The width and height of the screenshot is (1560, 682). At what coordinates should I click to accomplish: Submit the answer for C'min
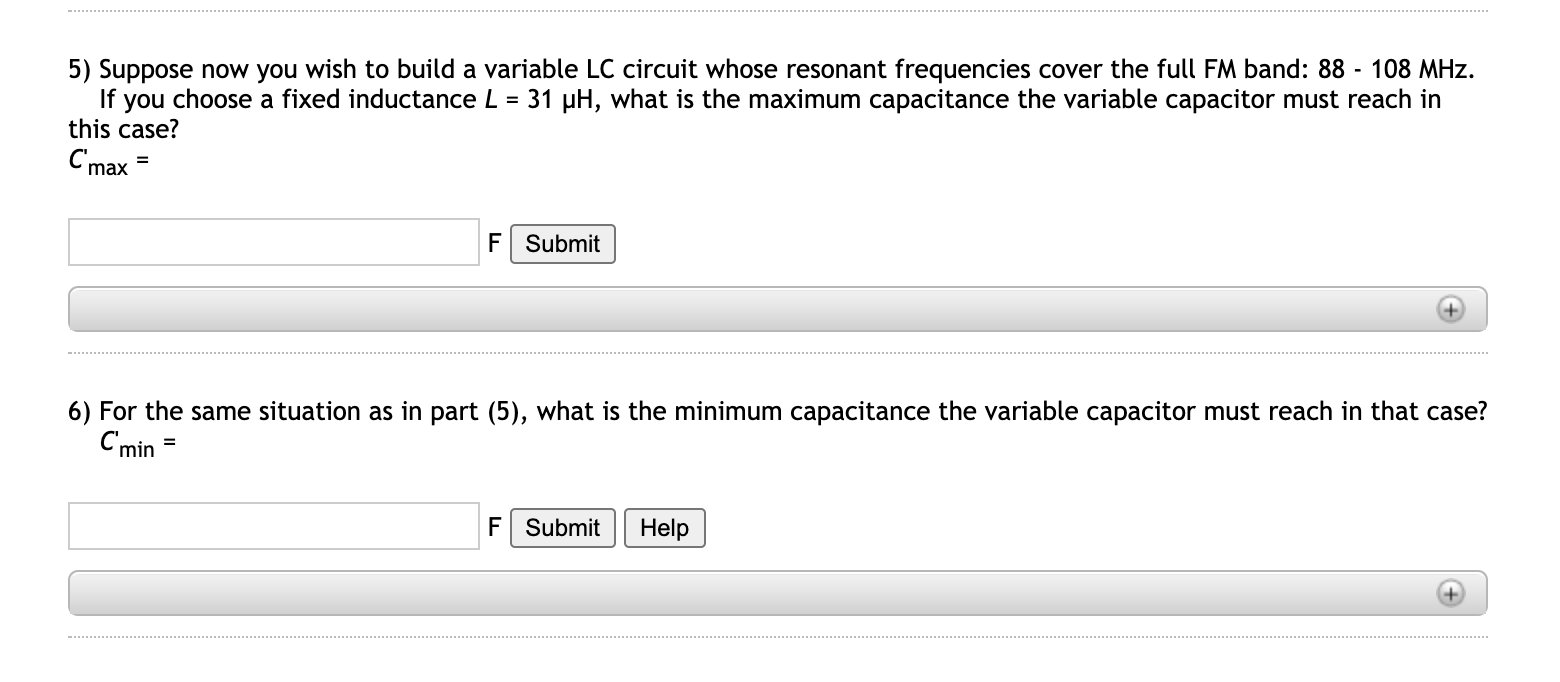[x=562, y=527]
